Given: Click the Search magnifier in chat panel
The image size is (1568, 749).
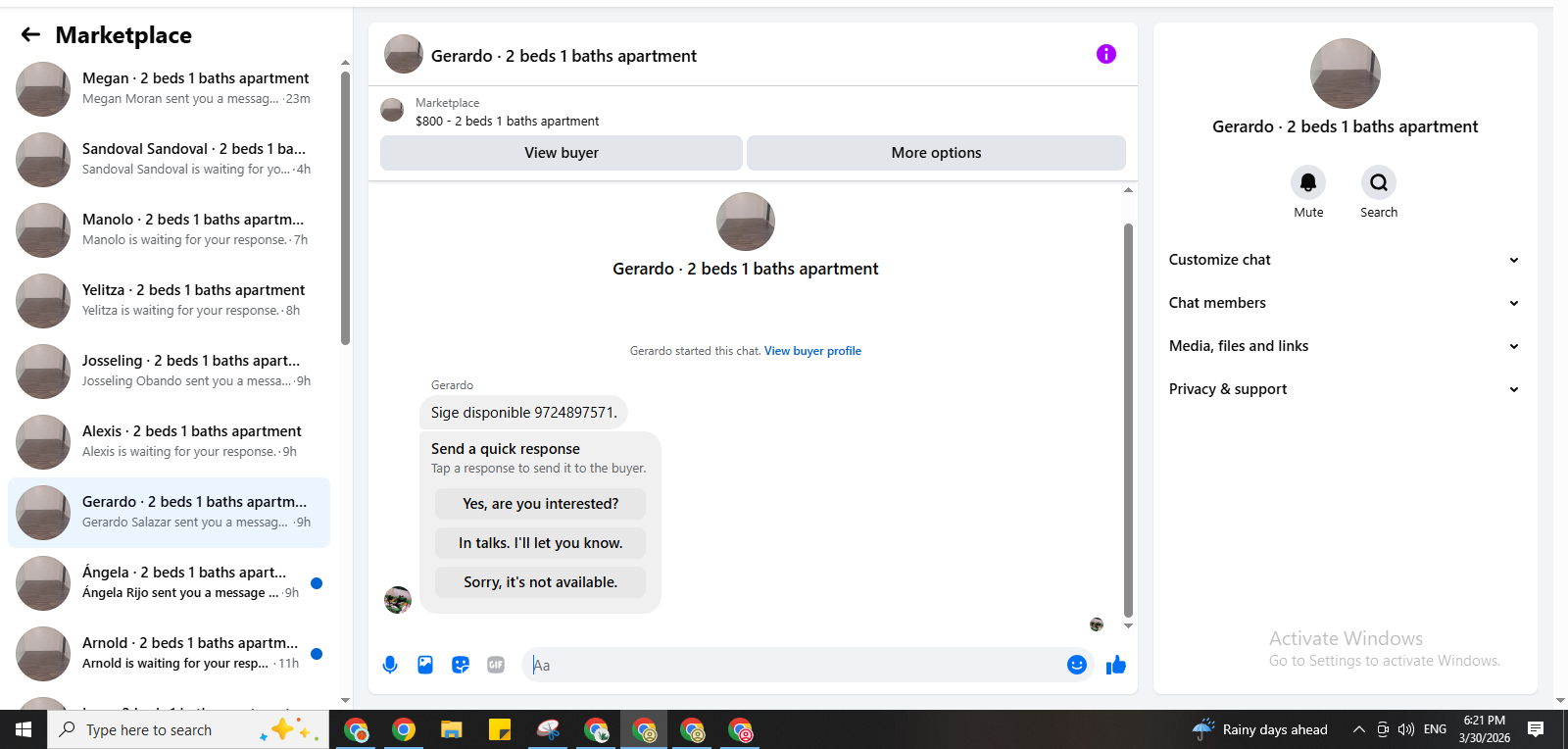Looking at the screenshot, I should coord(1379,182).
